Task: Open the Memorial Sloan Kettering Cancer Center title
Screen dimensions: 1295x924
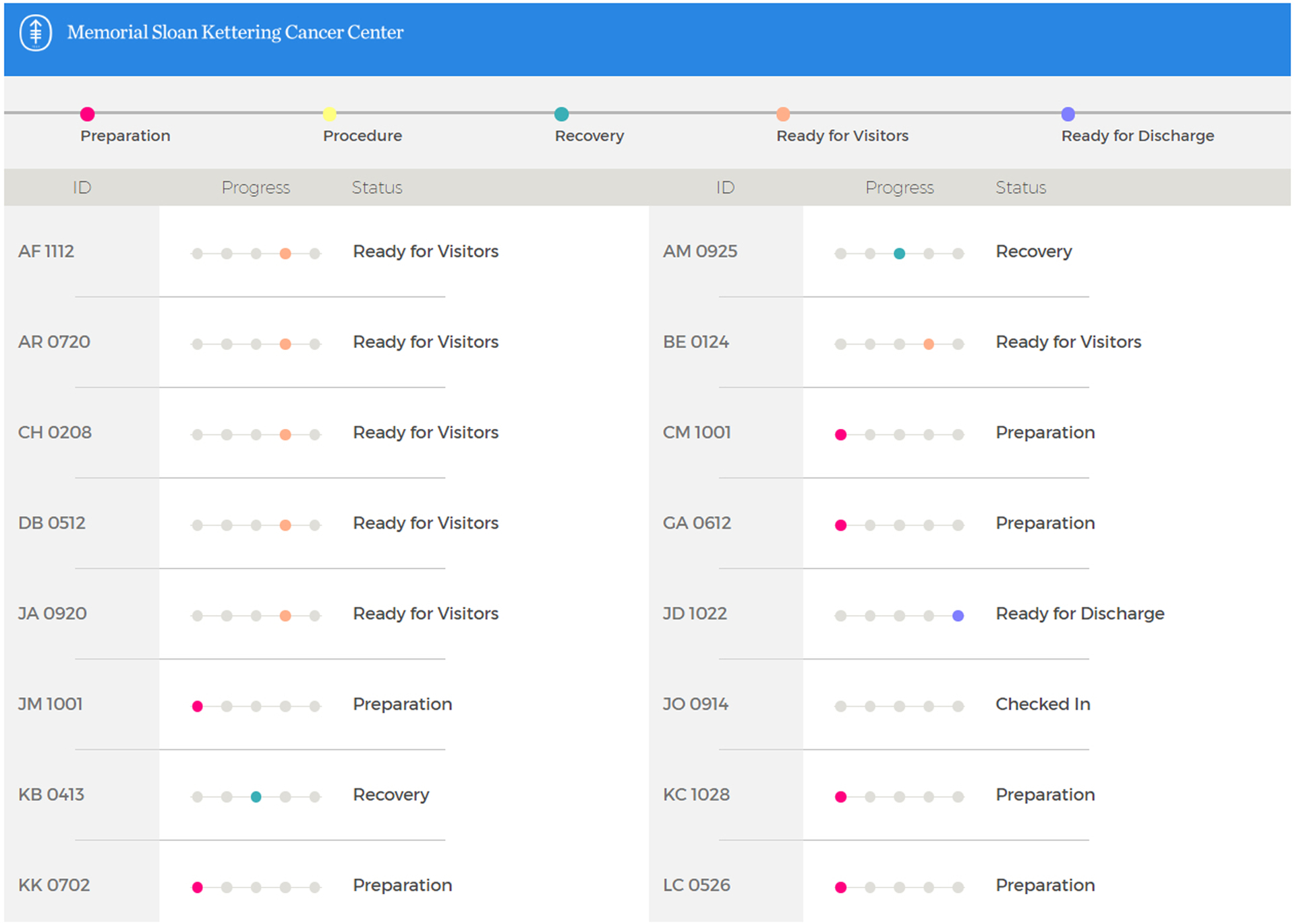Action: tap(235, 32)
